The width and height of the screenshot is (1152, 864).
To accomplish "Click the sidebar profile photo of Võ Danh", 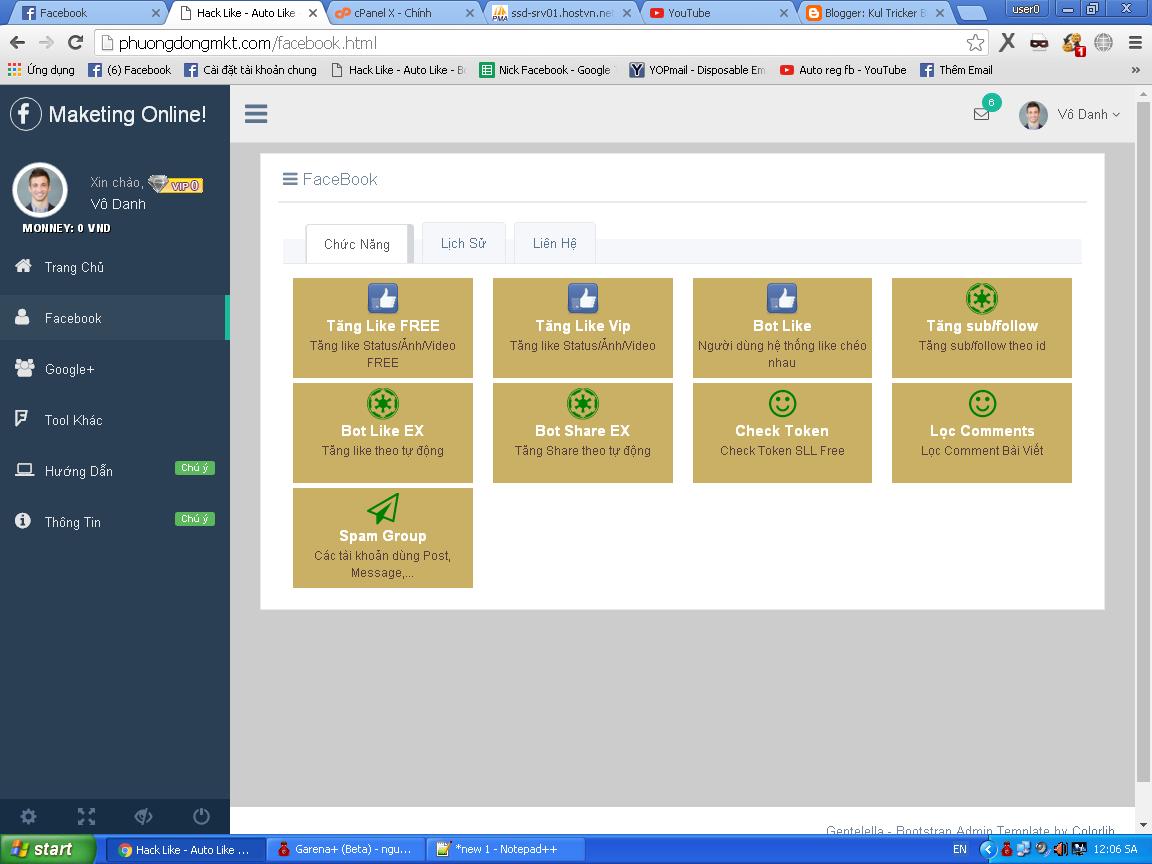I will [40, 190].
